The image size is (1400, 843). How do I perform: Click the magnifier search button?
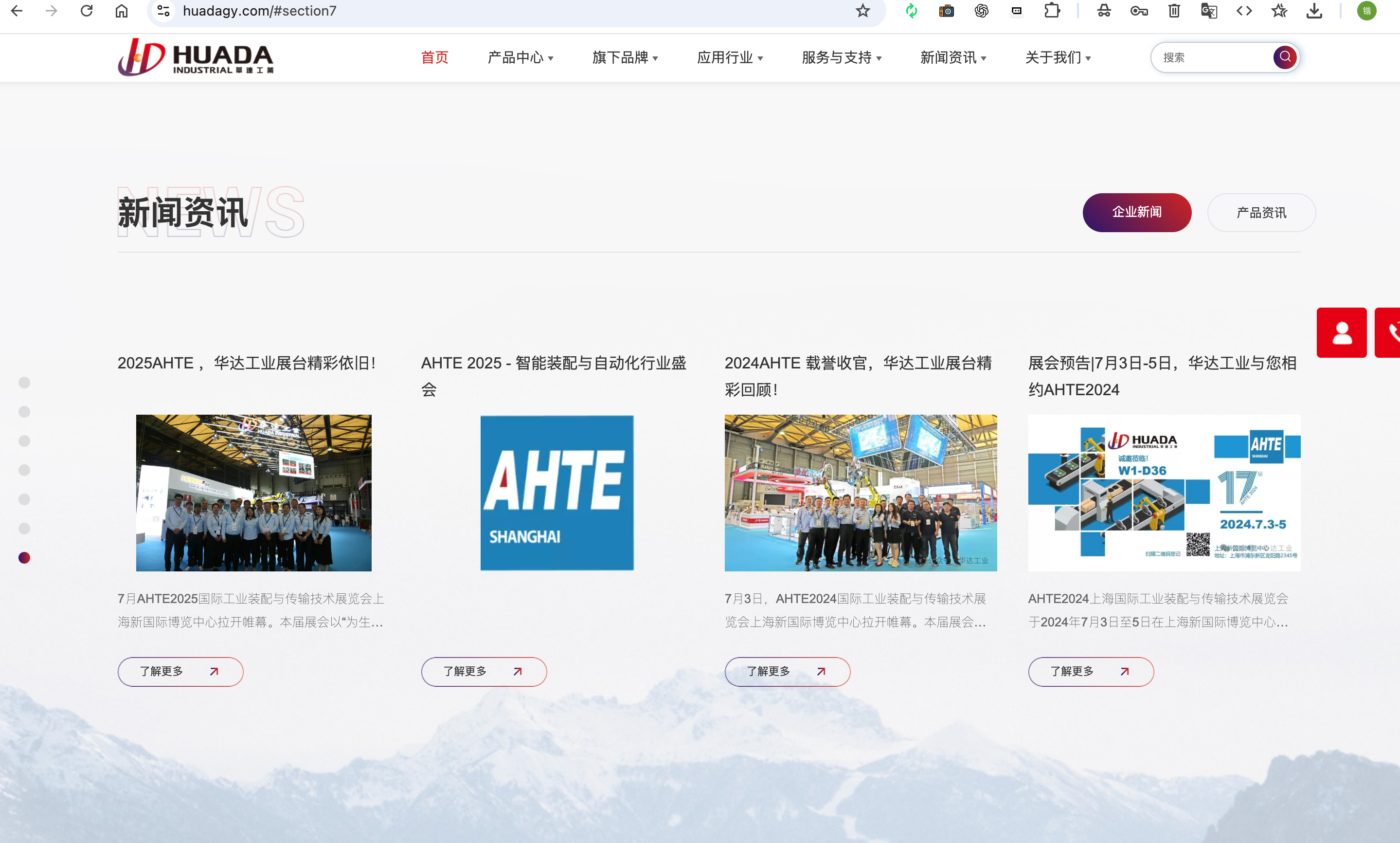coord(1285,57)
